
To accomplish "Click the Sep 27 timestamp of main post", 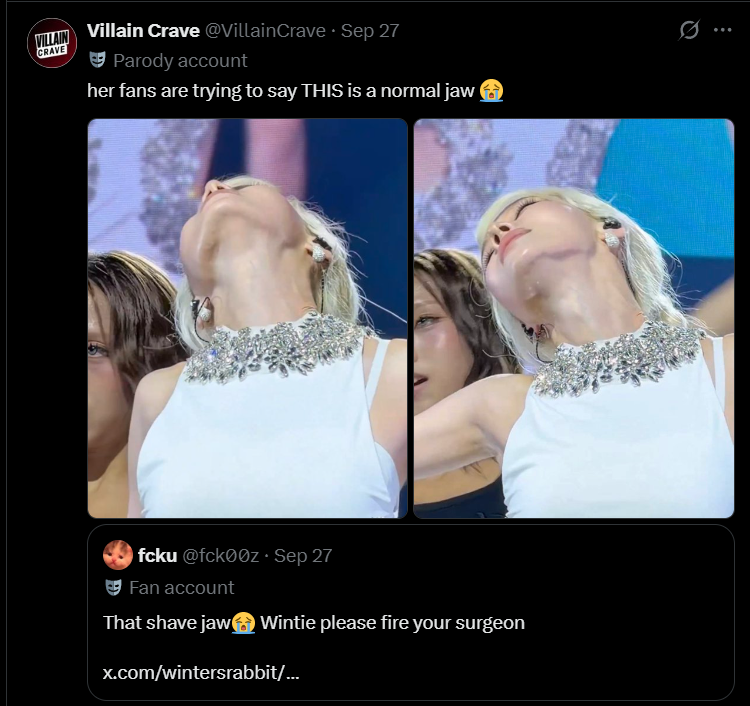I will click(370, 31).
